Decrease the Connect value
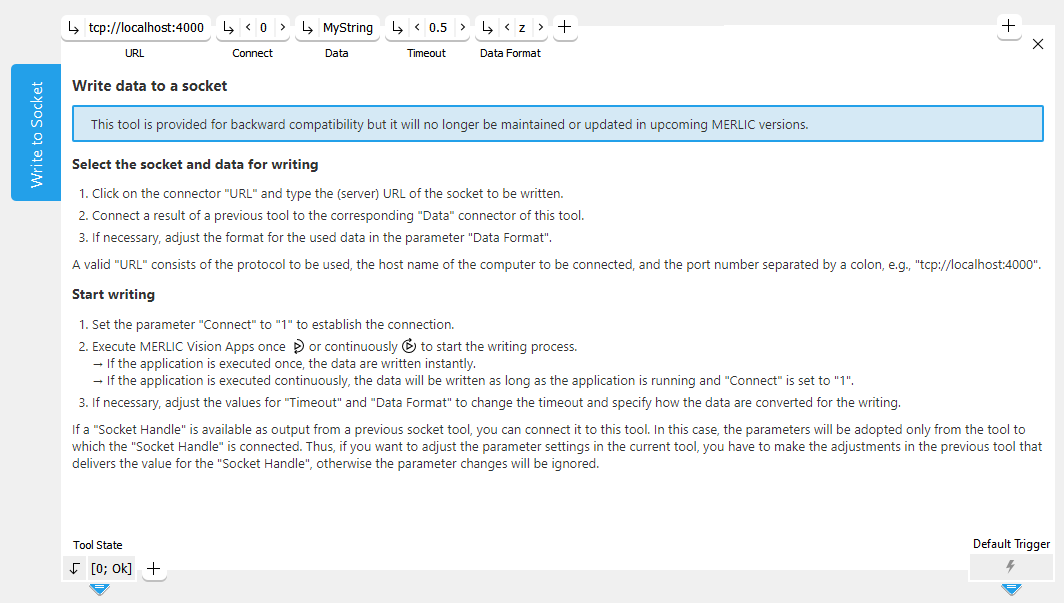The height and width of the screenshot is (603, 1064). tap(248, 28)
